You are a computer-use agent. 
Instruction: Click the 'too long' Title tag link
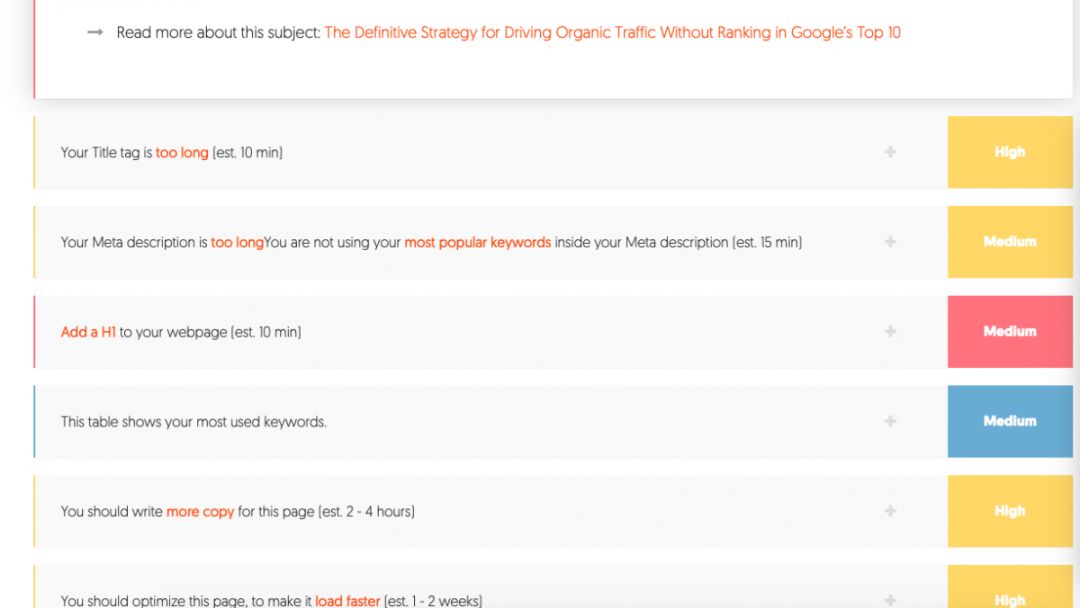pyautogui.click(x=182, y=153)
